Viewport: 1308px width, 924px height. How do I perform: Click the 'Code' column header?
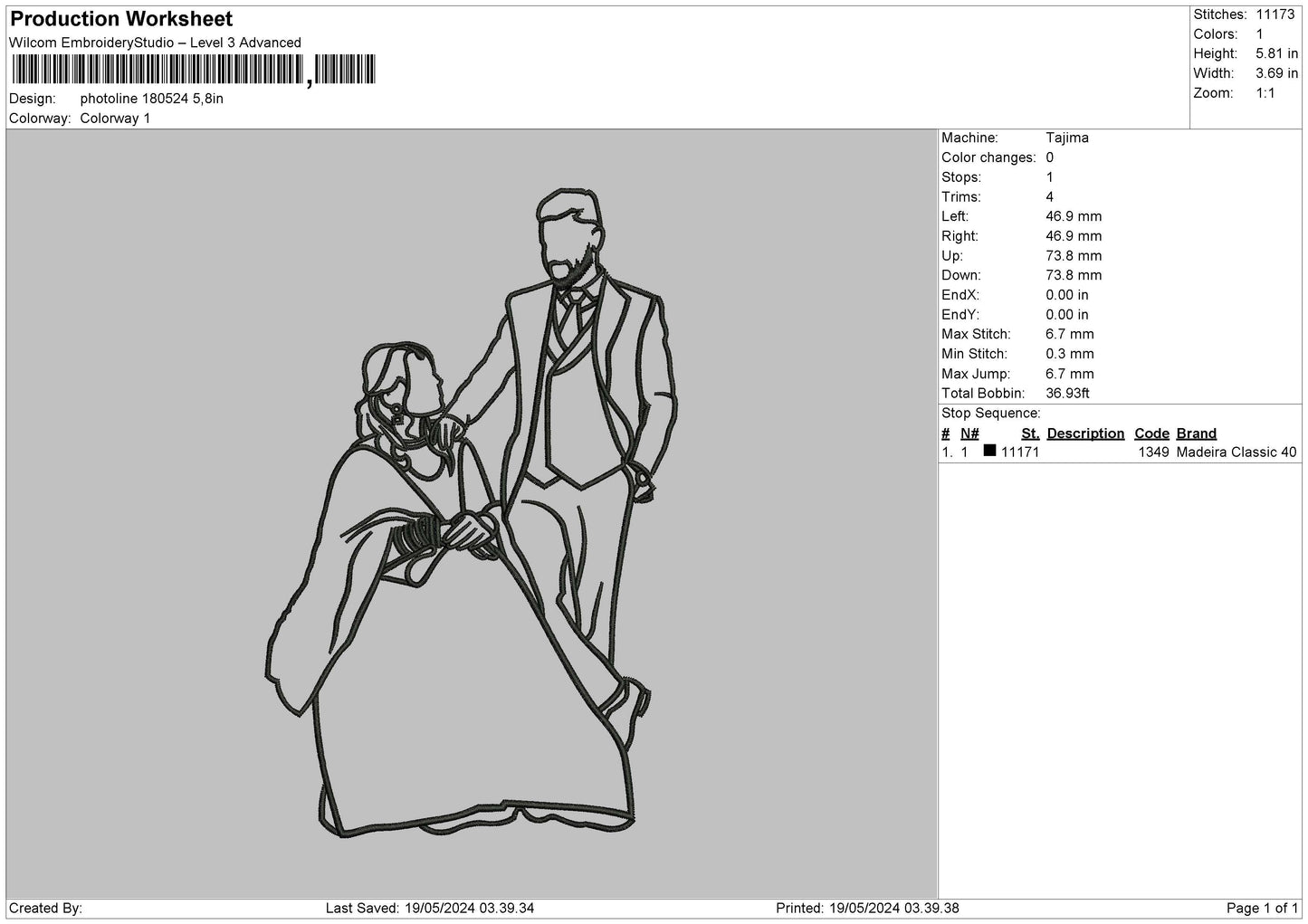1151,433
